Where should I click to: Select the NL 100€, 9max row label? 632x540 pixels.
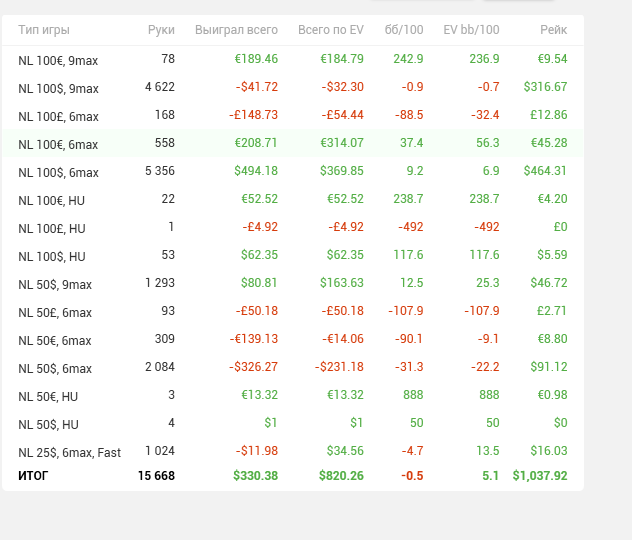click(58, 61)
